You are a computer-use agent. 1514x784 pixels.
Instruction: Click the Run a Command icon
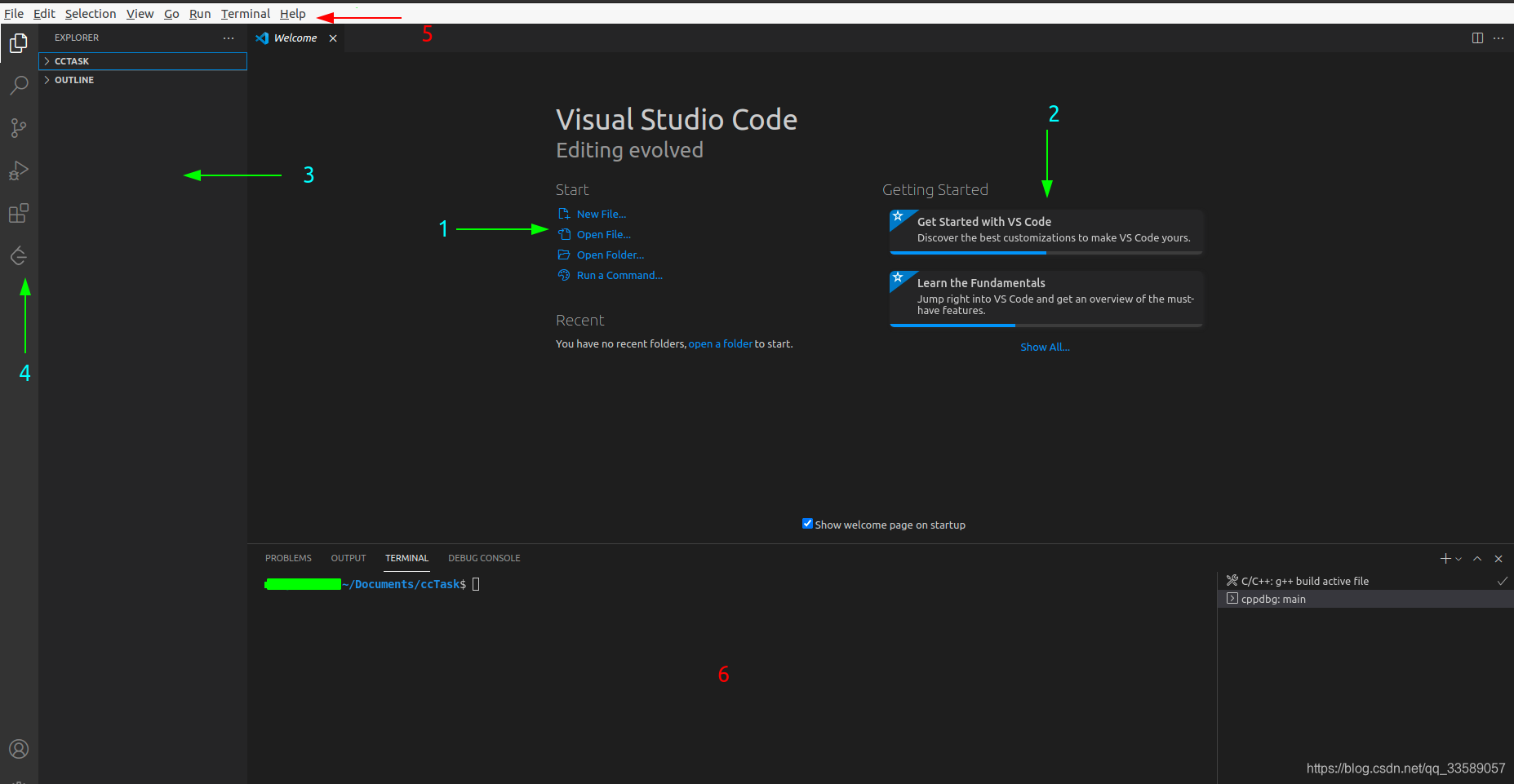pos(564,275)
